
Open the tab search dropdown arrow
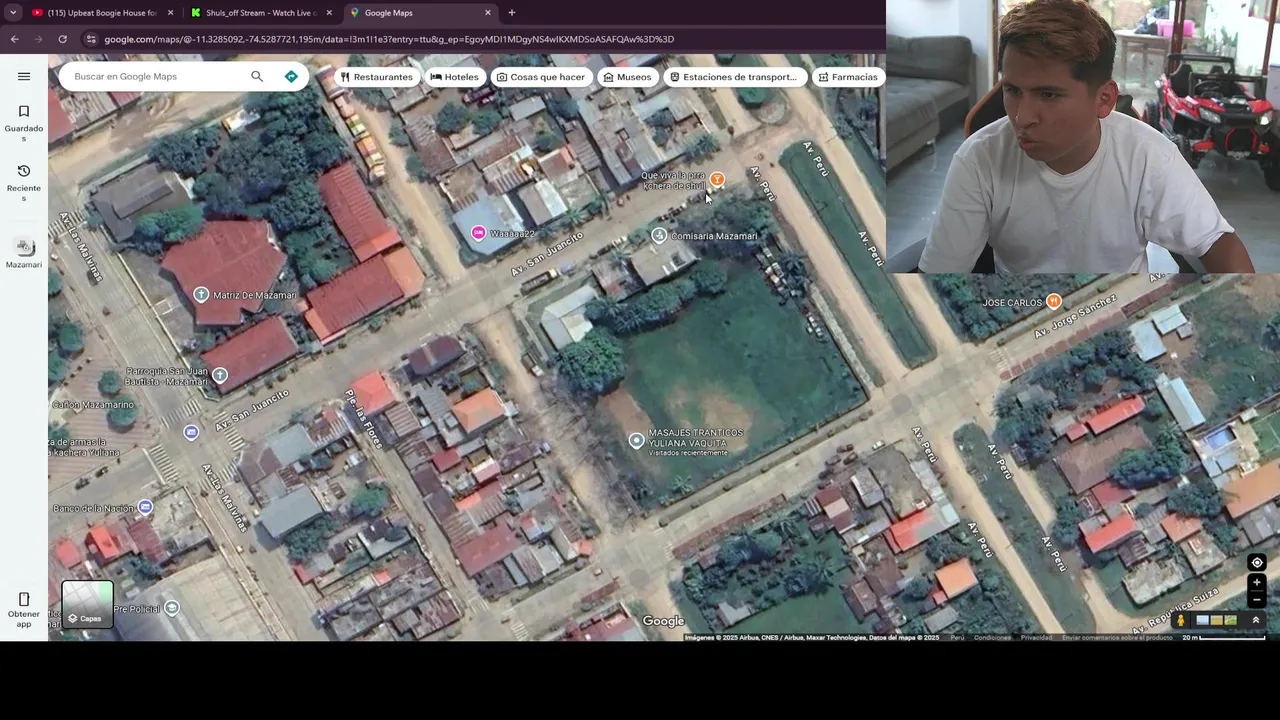coord(13,13)
